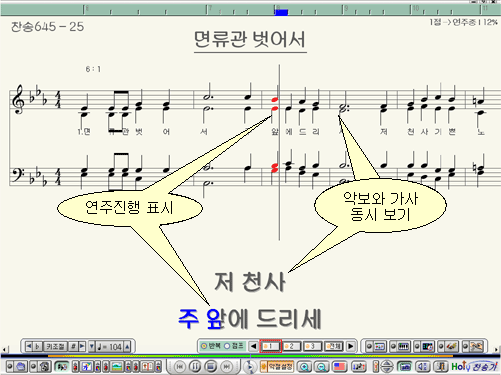This screenshot has width=501, height=375.
Task: Click the green highlighted display icon
Action: pyautogui.click(x=404, y=367)
